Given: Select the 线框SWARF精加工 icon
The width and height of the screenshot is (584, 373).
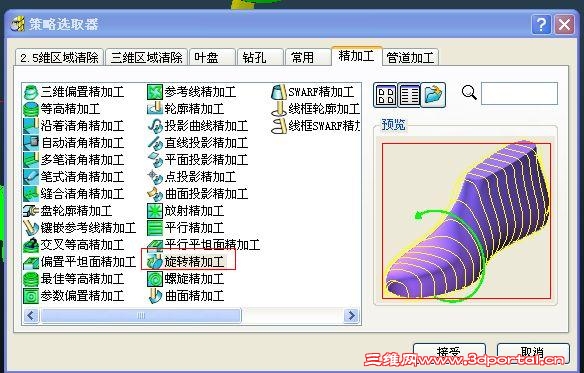Looking at the screenshot, I should tap(279, 126).
